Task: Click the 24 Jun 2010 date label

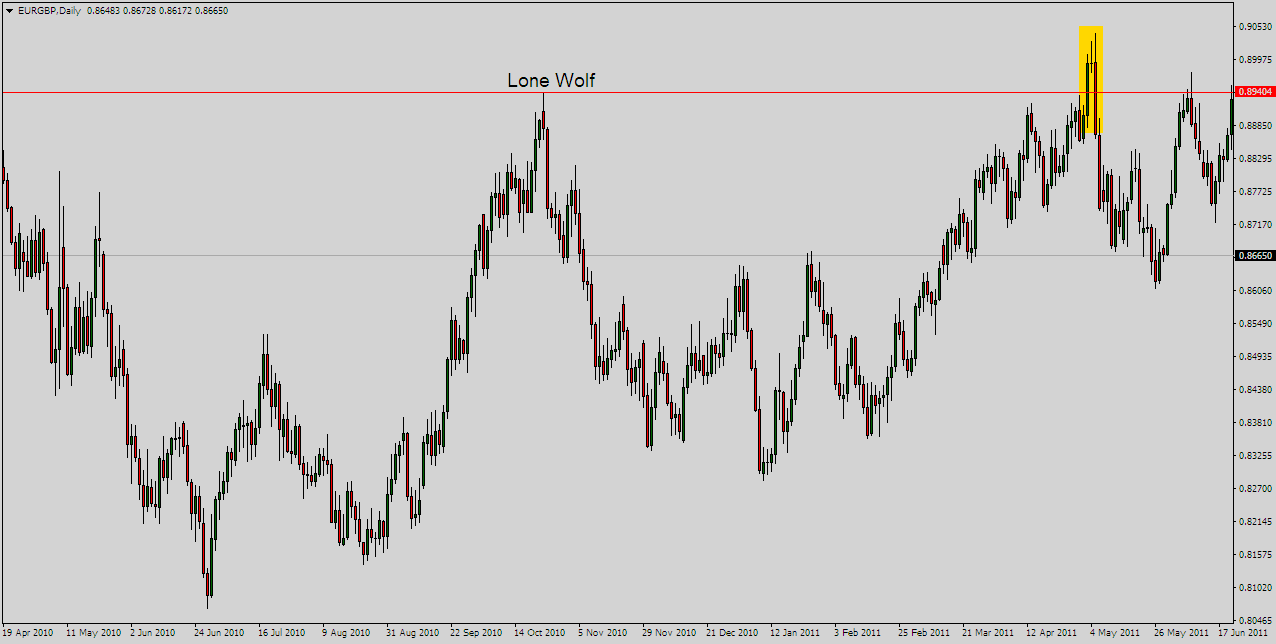Action: 219,633
